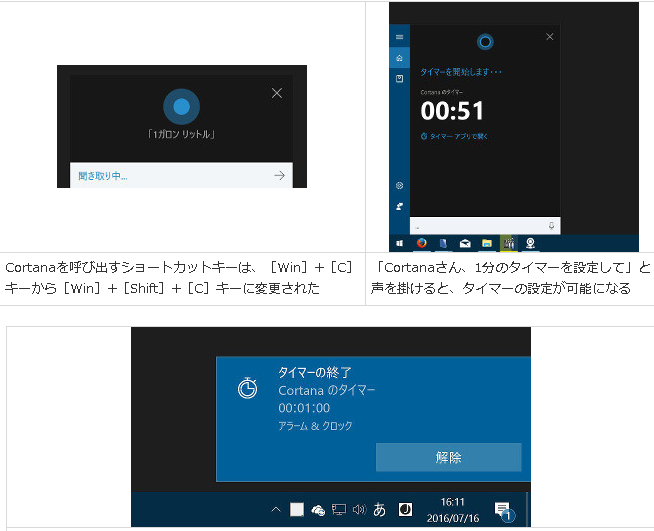Click the listening Cortana circle icon
Screen dimensions: 654x531
click(x=181, y=107)
